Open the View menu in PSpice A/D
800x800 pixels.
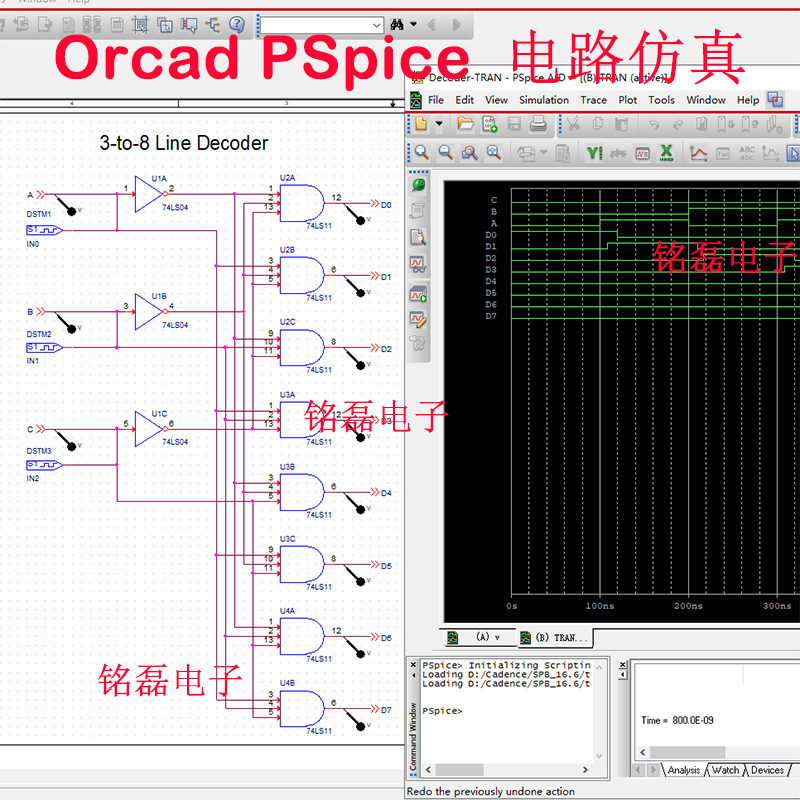496,100
